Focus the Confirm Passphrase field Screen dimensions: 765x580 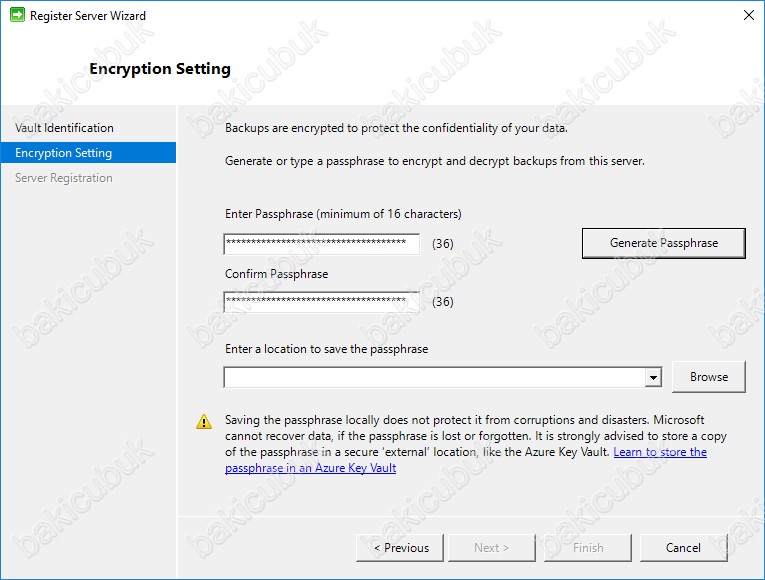[322, 302]
